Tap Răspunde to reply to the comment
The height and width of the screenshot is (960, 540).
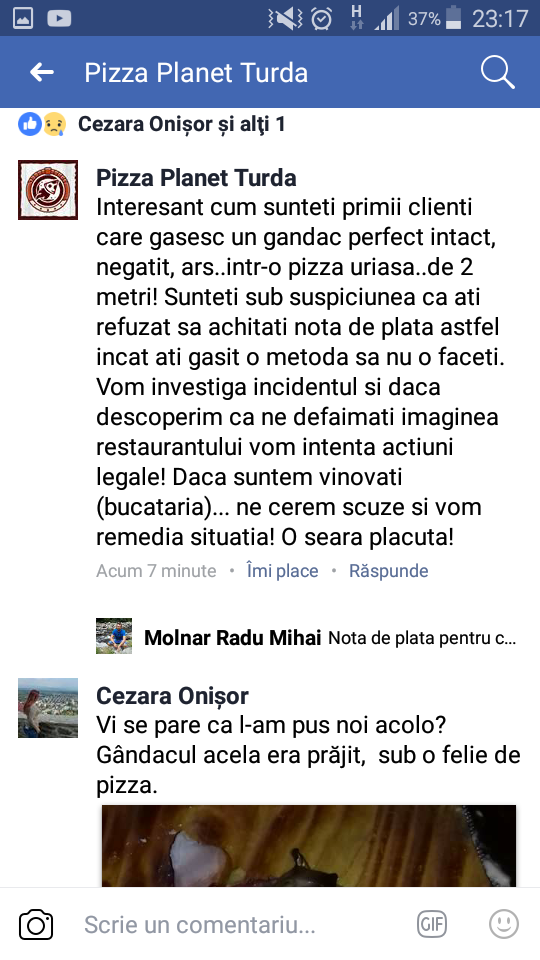(388, 571)
